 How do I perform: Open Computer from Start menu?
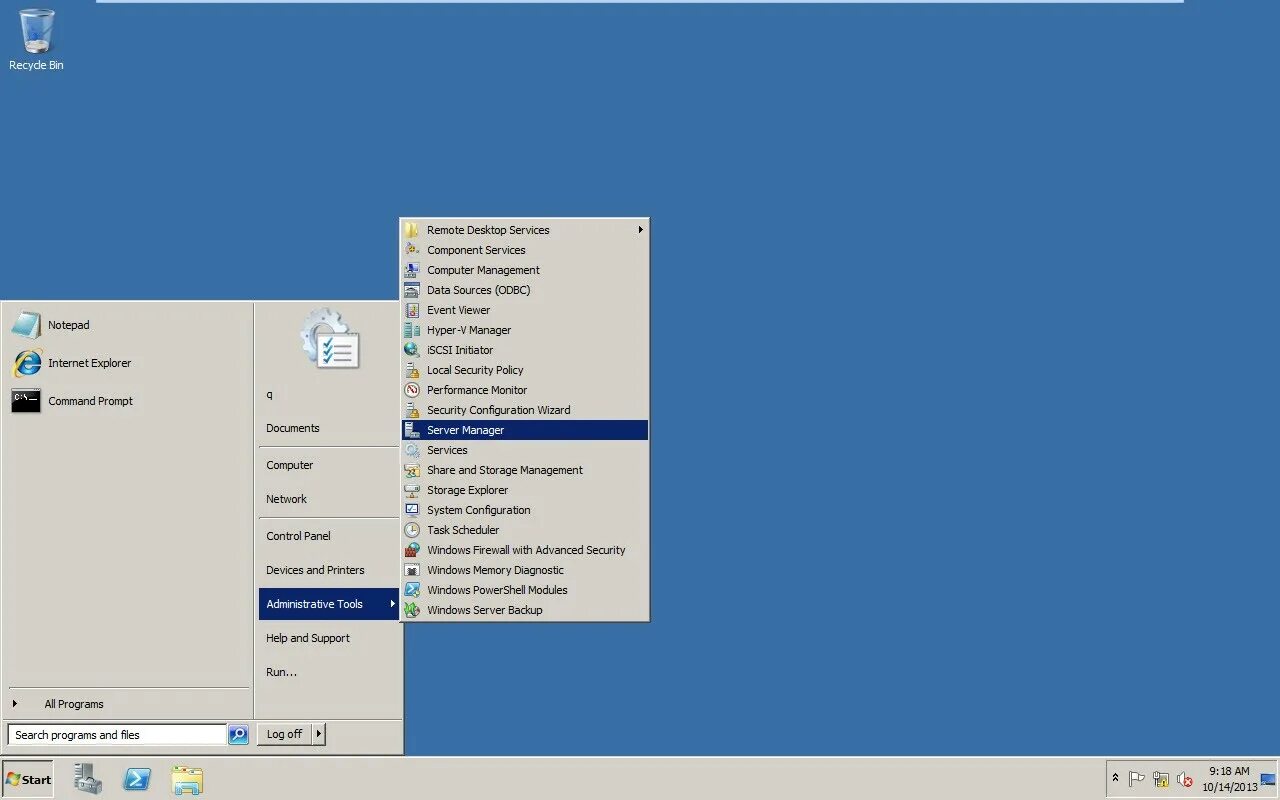pyautogui.click(x=290, y=465)
